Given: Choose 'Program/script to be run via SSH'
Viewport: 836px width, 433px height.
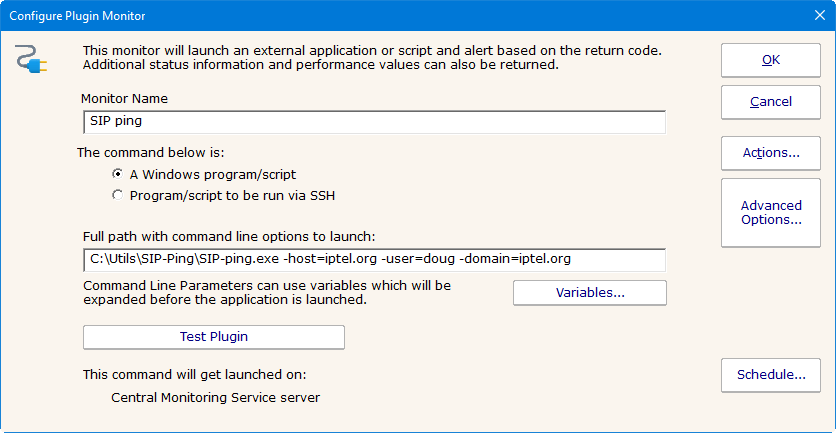Looking at the screenshot, I should (118, 196).
